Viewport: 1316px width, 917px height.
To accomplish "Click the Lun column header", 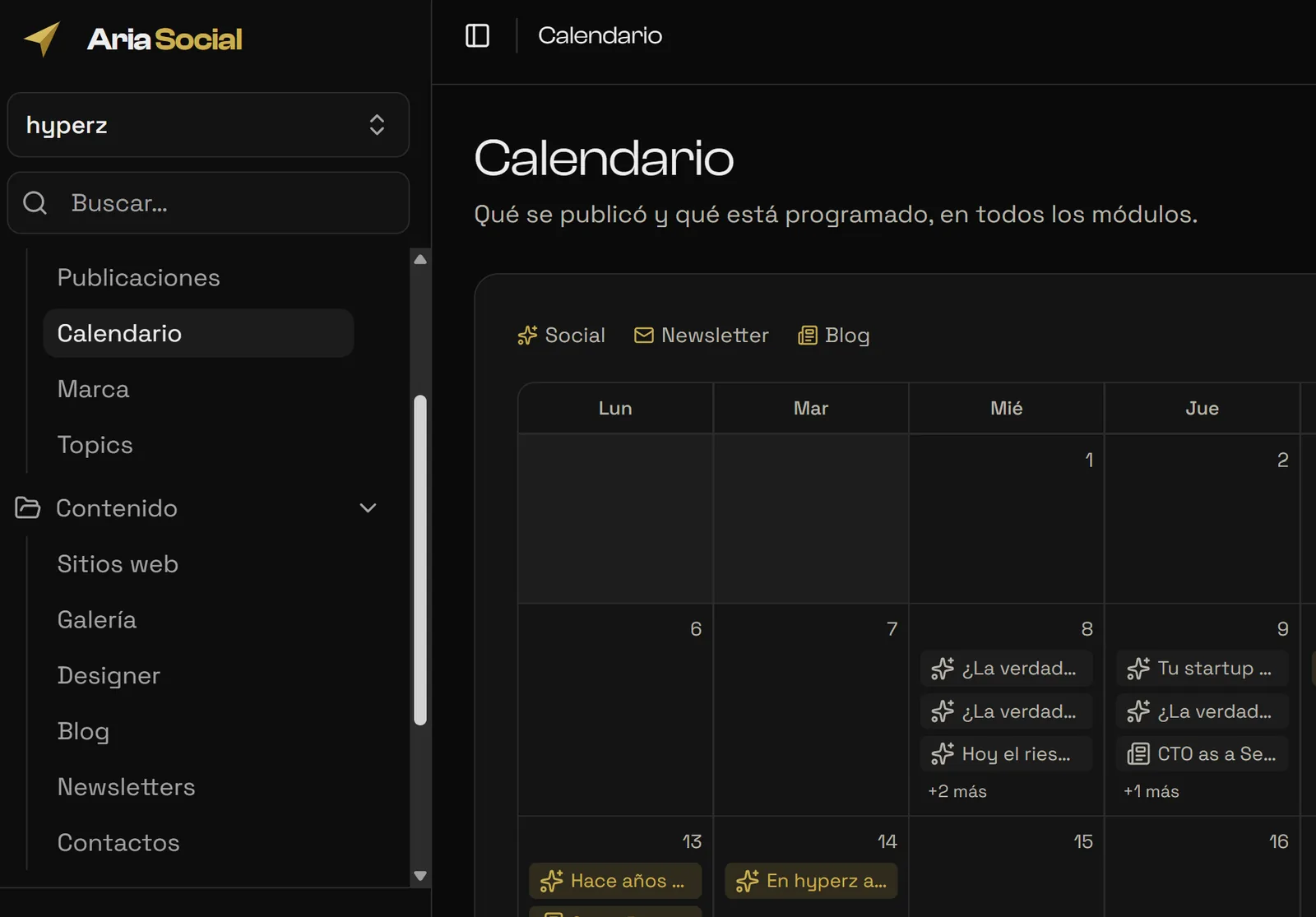I will (x=615, y=408).
